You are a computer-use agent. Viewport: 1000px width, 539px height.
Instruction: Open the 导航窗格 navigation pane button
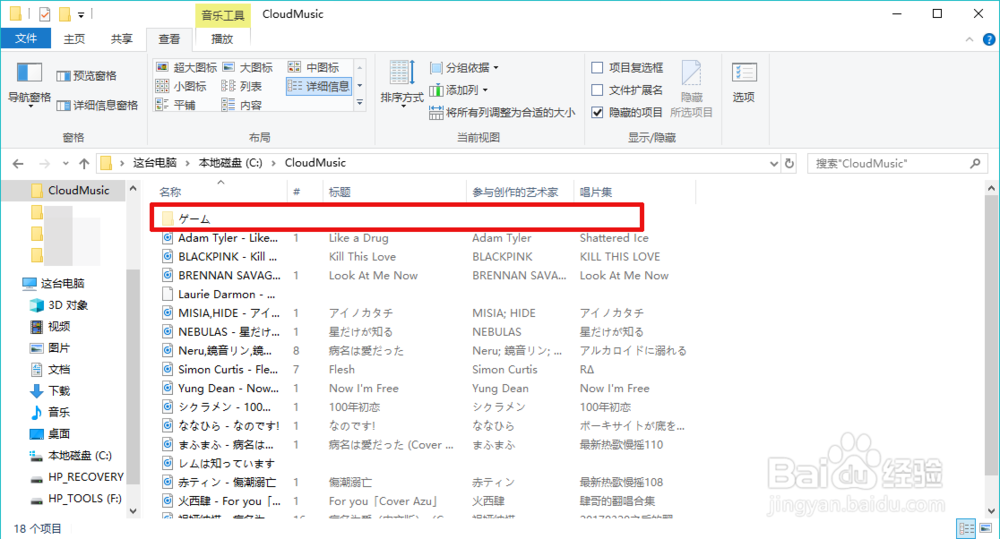pyautogui.click(x=29, y=84)
